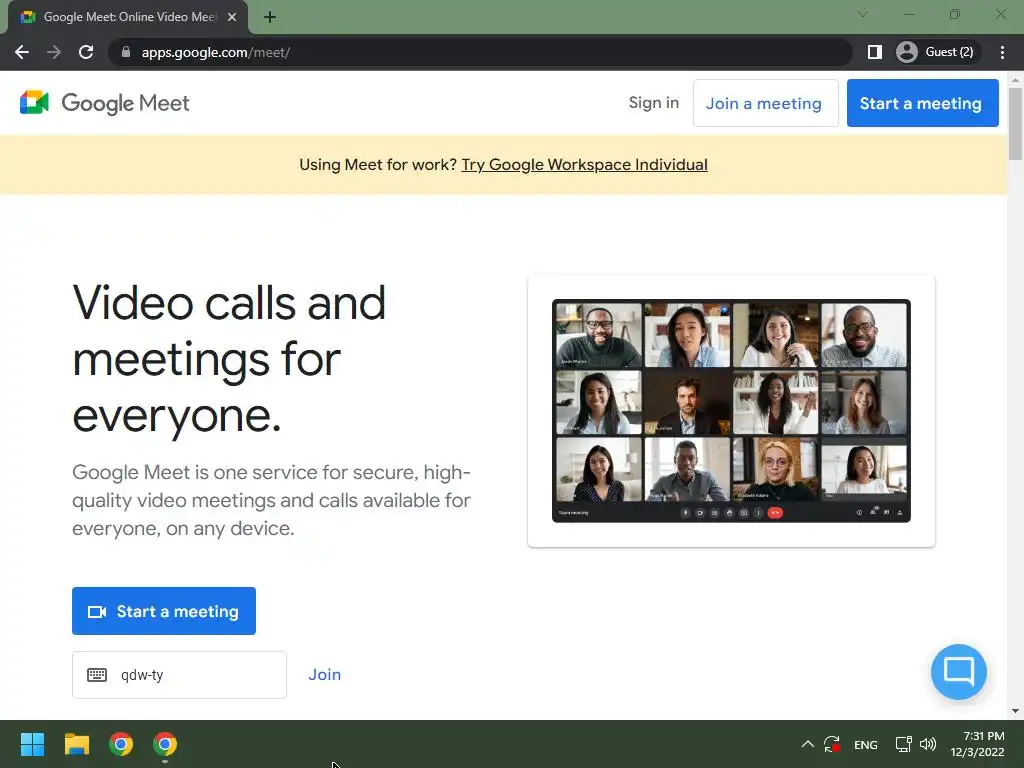This screenshot has width=1024, height=768.
Task: Open the chat help bubble icon
Action: point(959,671)
